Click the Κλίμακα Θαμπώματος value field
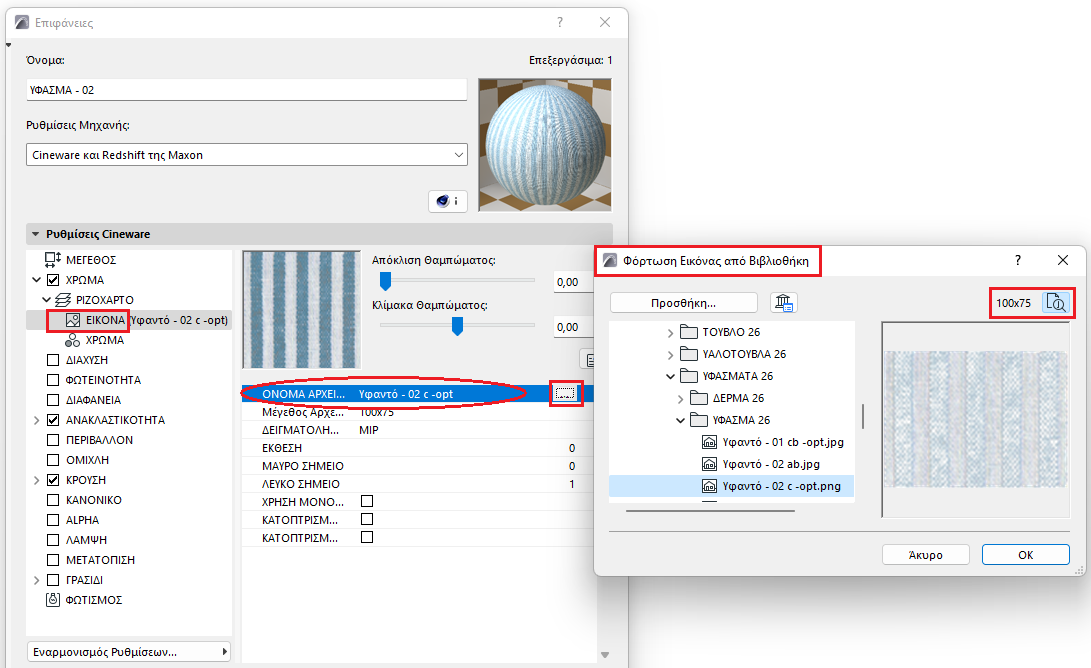The height and width of the screenshot is (668, 1091). click(573, 327)
